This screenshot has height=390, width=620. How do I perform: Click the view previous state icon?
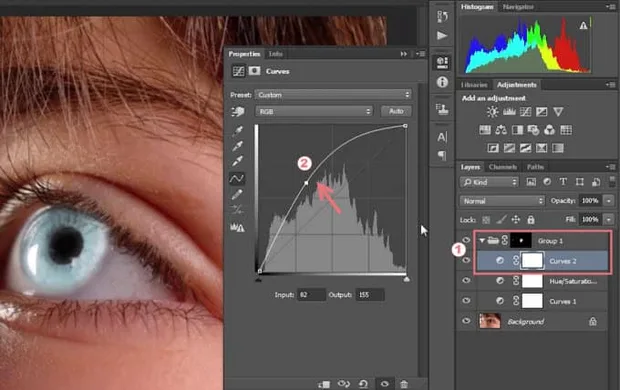click(x=344, y=384)
